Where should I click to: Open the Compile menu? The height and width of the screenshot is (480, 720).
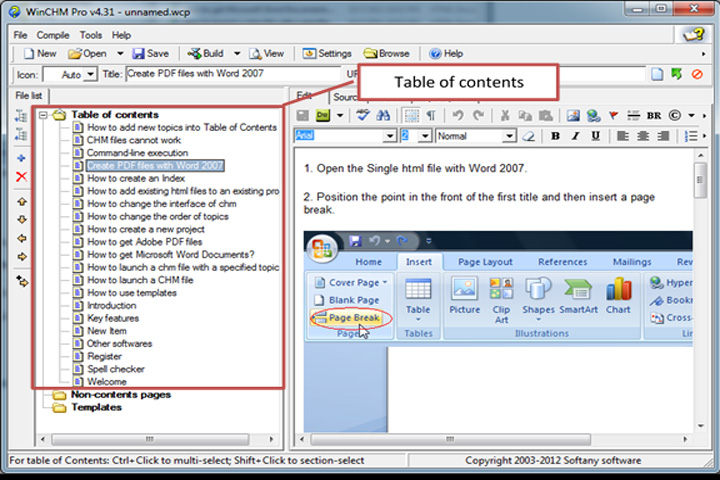coord(53,35)
